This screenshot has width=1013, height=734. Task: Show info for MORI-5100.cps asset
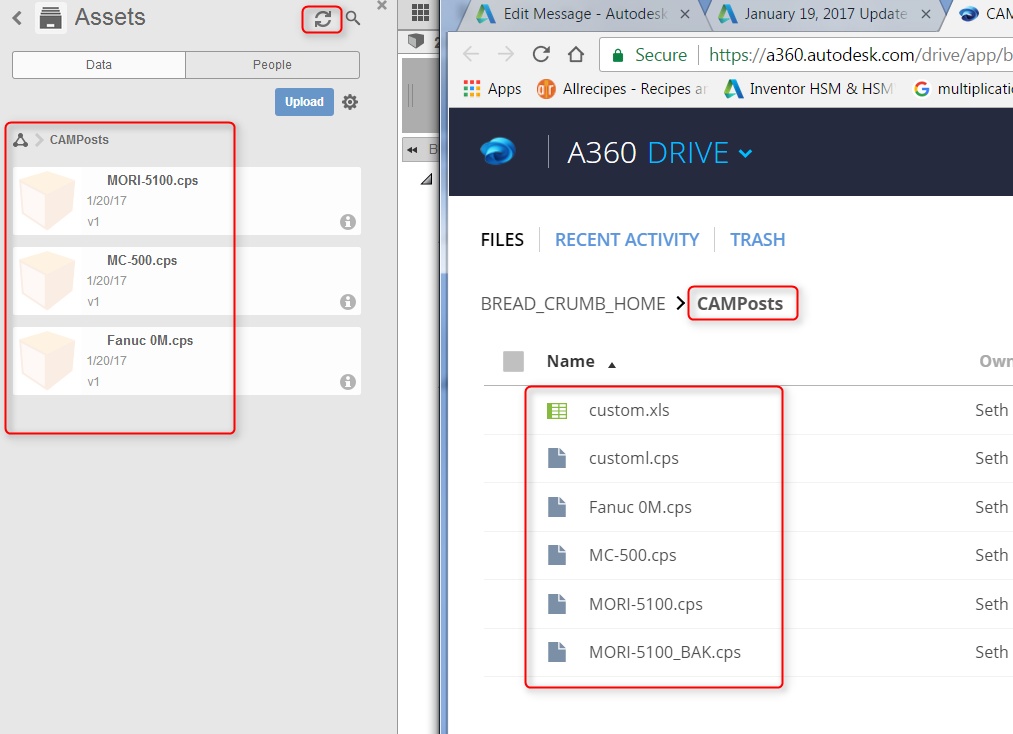tap(348, 222)
